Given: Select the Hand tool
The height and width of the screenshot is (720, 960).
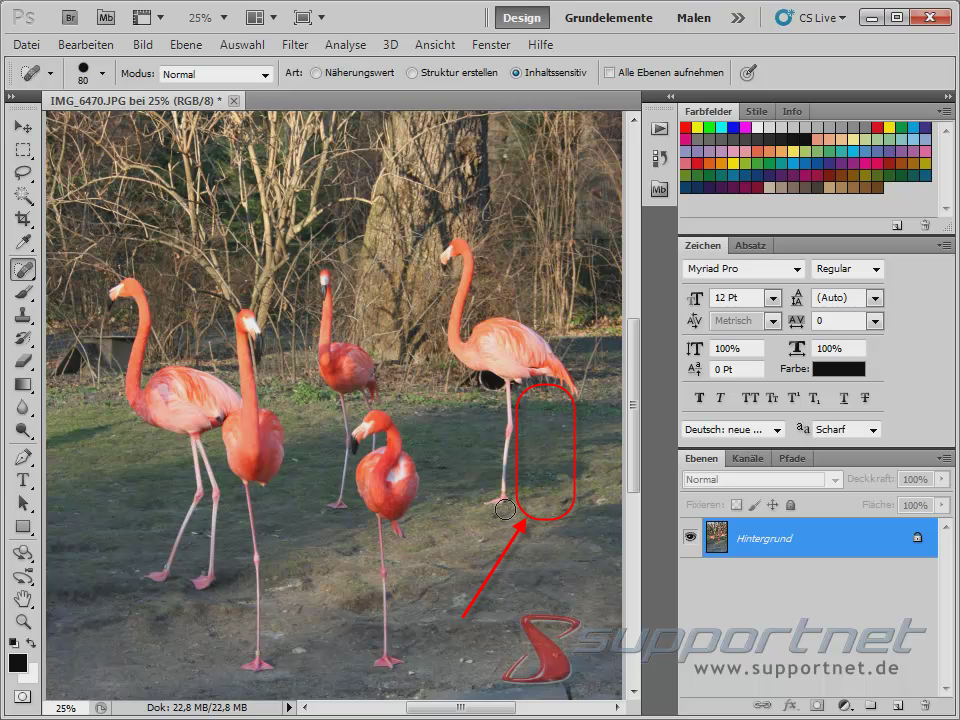Looking at the screenshot, I should (x=23, y=597).
